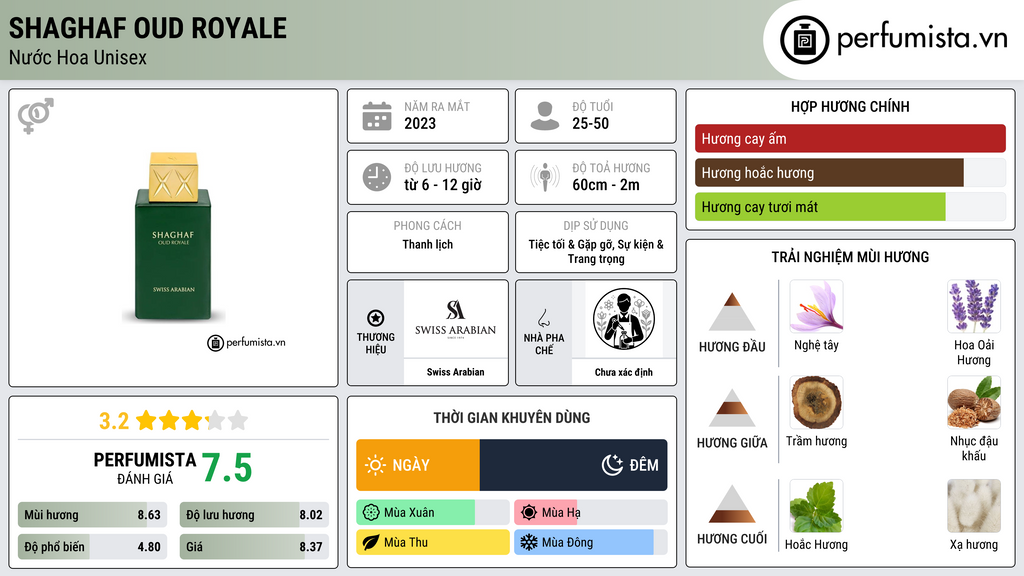Click the Xạ hương musk image
1024x576 pixels.
click(x=974, y=506)
